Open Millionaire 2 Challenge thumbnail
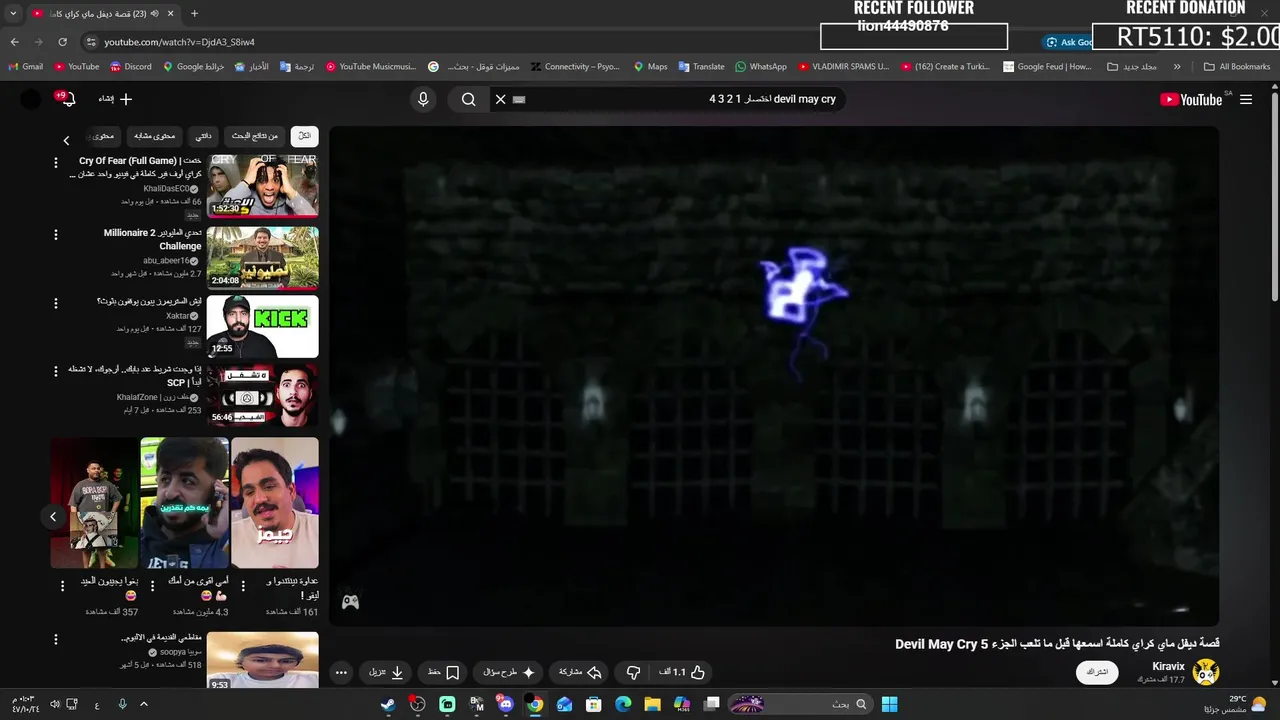 point(263,258)
